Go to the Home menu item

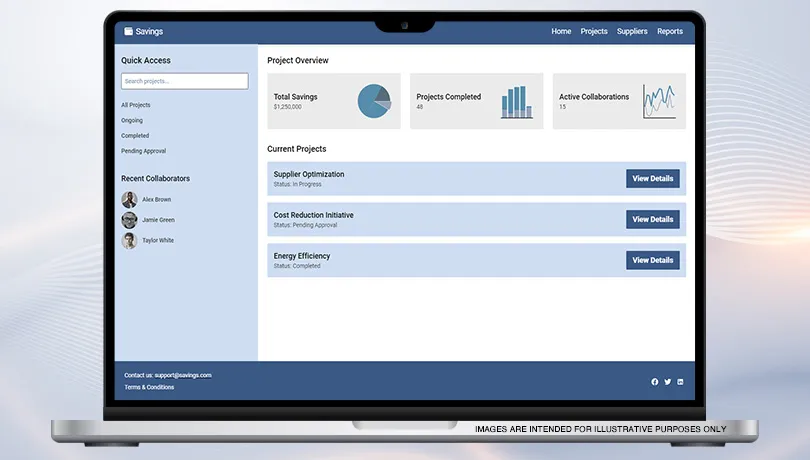561,31
